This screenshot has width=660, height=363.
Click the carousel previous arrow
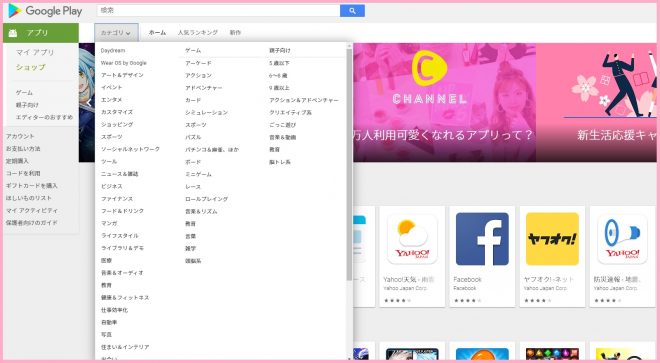(x=89, y=103)
